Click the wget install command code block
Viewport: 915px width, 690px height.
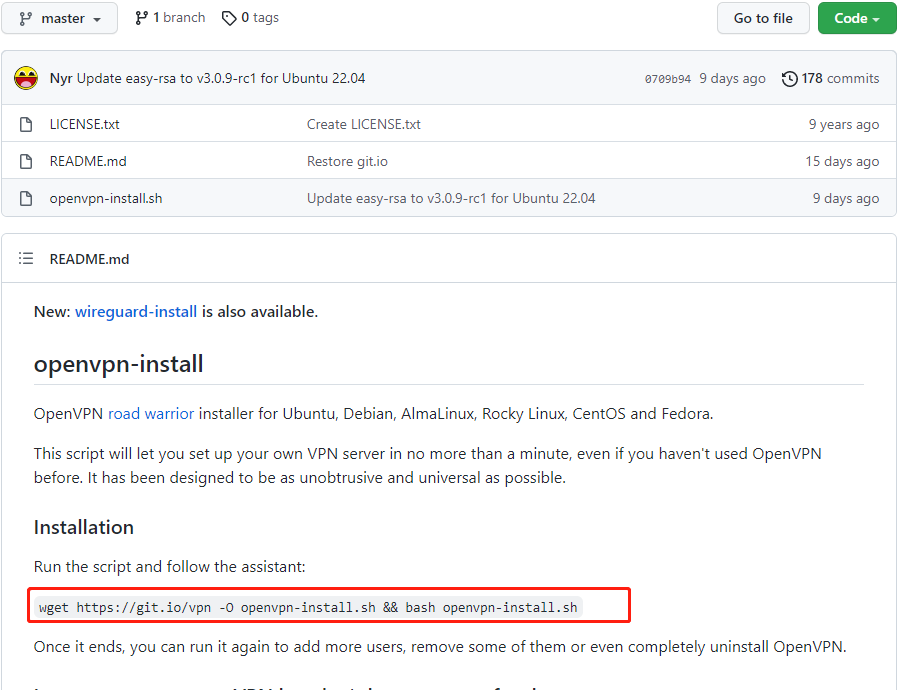click(x=308, y=607)
